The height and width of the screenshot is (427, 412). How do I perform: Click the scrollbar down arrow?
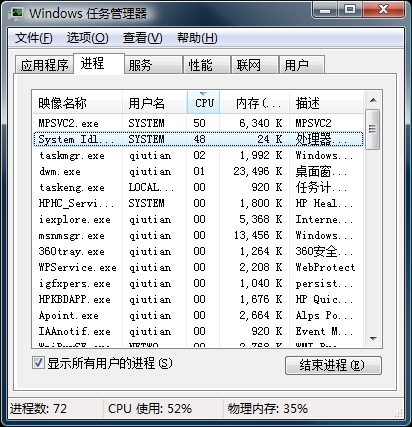point(373,339)
